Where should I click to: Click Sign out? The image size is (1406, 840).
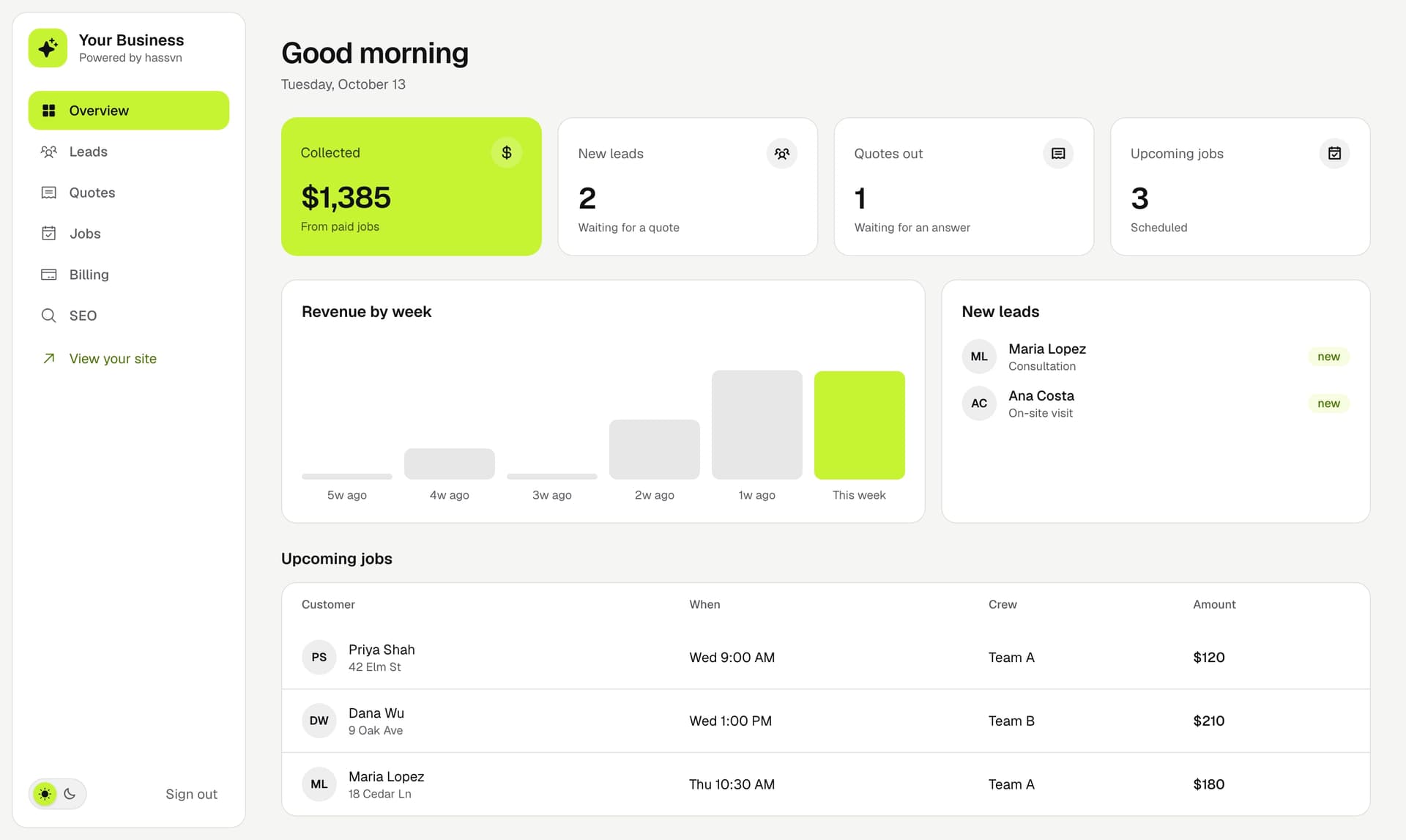point(191,794)
